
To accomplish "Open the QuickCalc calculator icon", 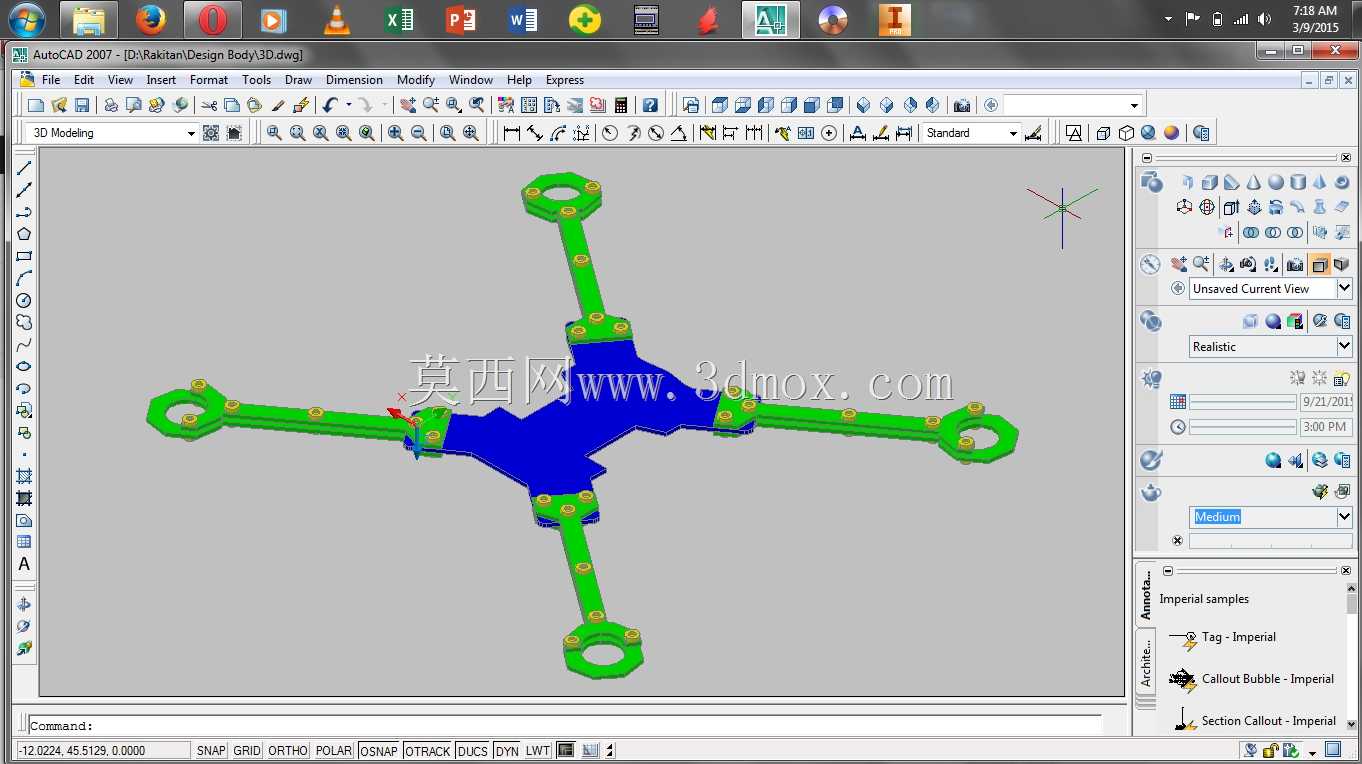I will (x=621, y=105).
